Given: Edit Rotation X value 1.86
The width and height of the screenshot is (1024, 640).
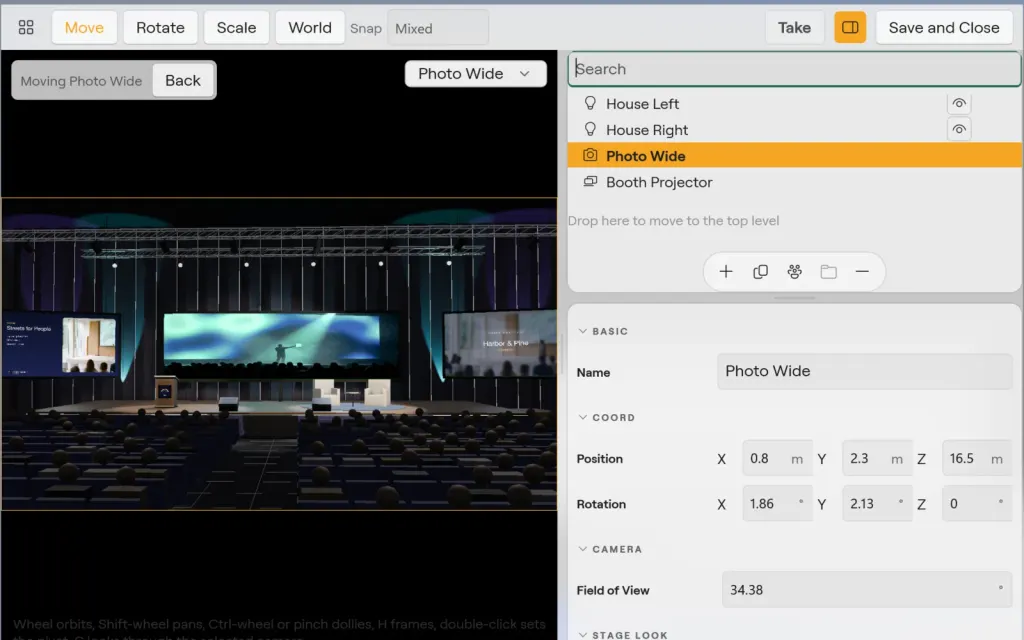Looking at the screenshot, I should click(777, 504).
